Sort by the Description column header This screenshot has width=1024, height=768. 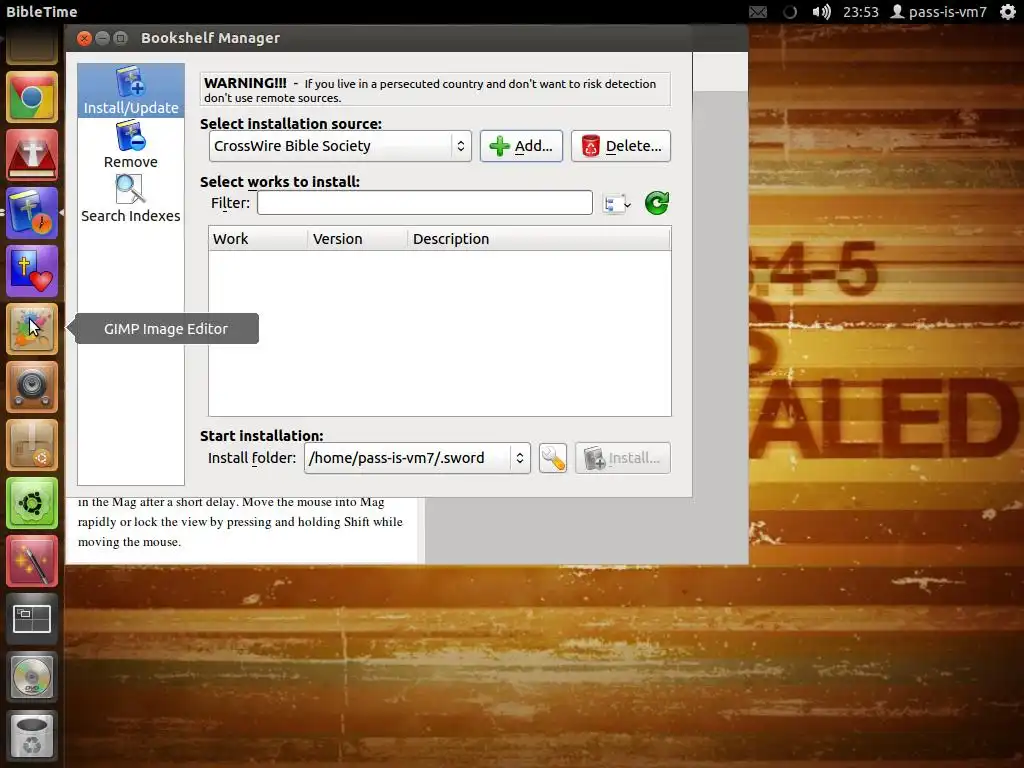pyautogui.click(x=539, y=239)
